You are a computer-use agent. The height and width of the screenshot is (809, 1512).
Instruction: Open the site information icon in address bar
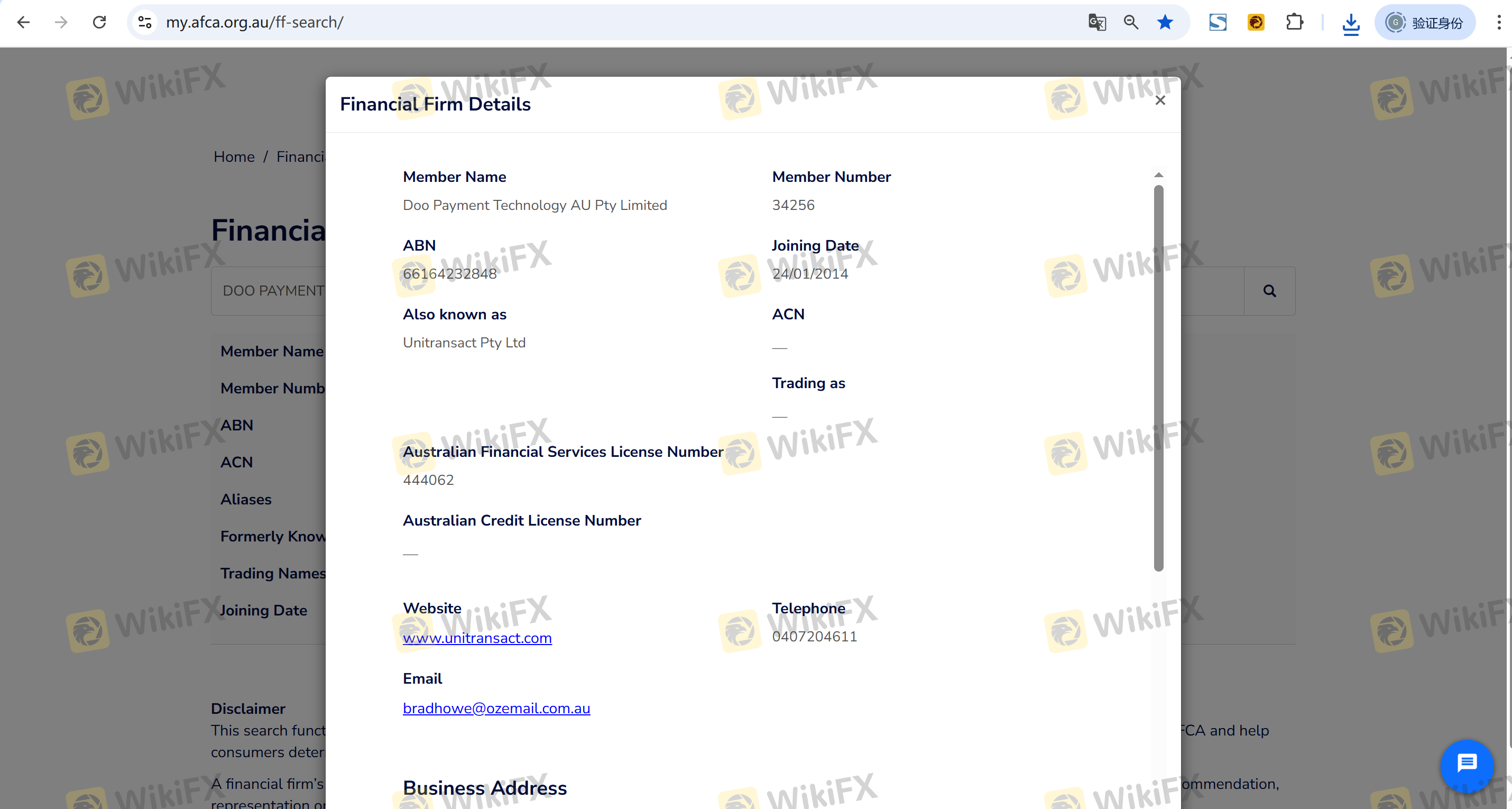click(x=145, y=22)
